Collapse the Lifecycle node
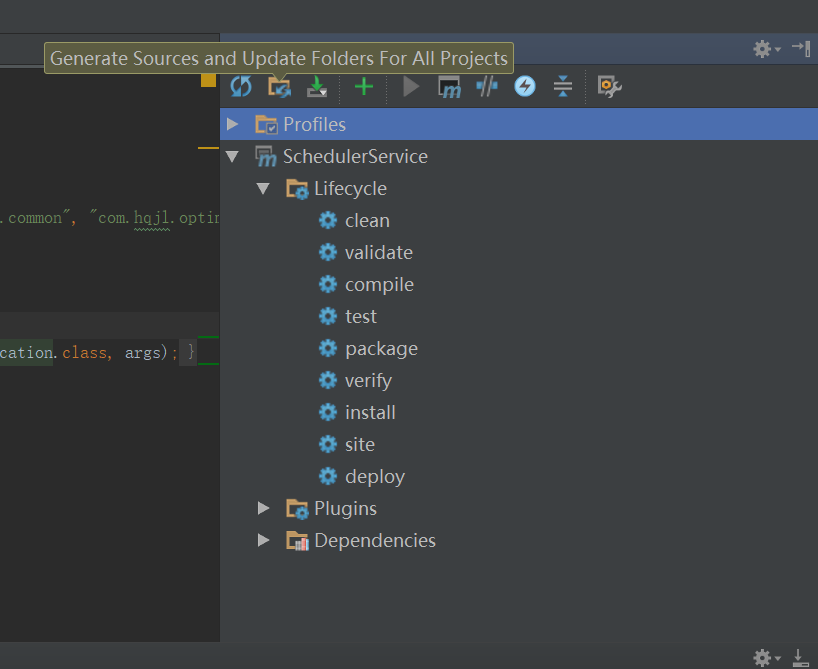 pos(263,188)
